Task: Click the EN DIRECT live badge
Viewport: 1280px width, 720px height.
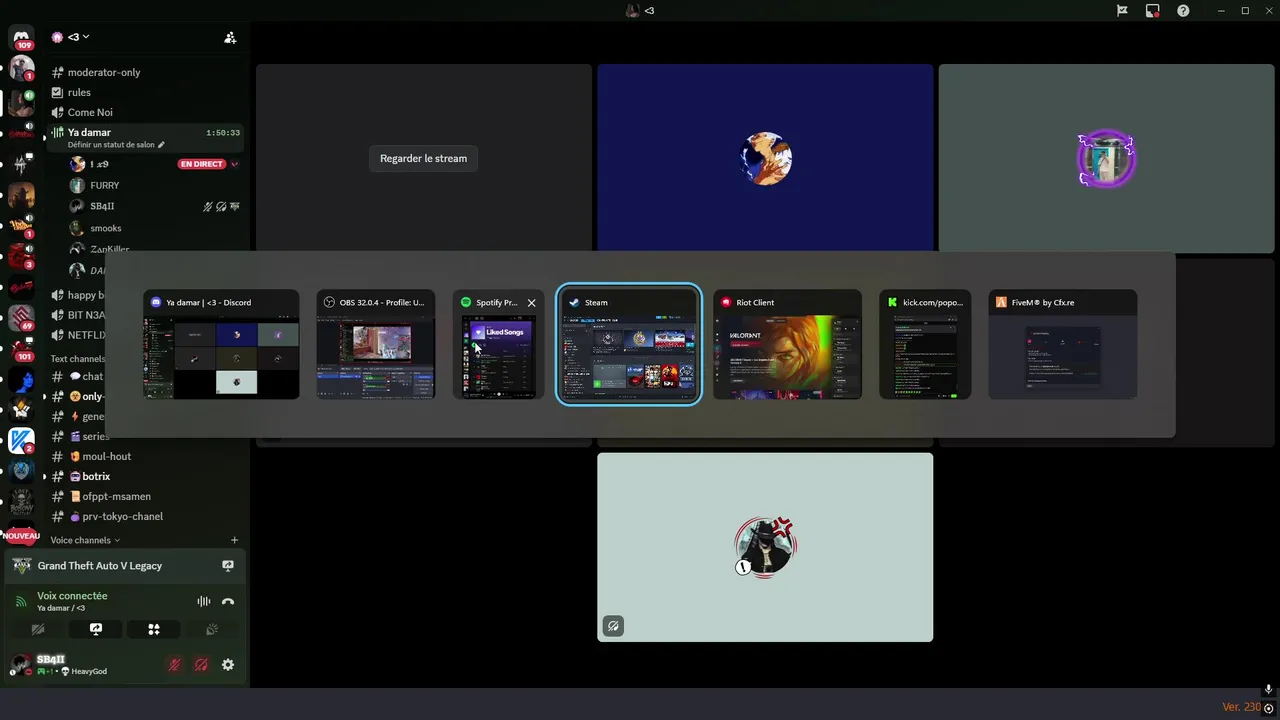Action: click(x=202, y=164)
